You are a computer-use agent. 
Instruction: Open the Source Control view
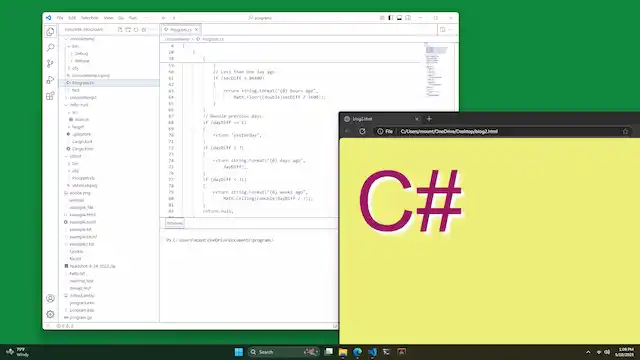(x=50, y=63)
